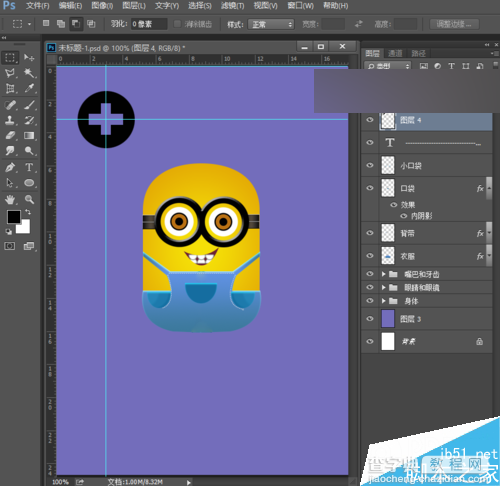Select the Eyedropper tool
Screen dimensions: 500x486
[29, 88]
